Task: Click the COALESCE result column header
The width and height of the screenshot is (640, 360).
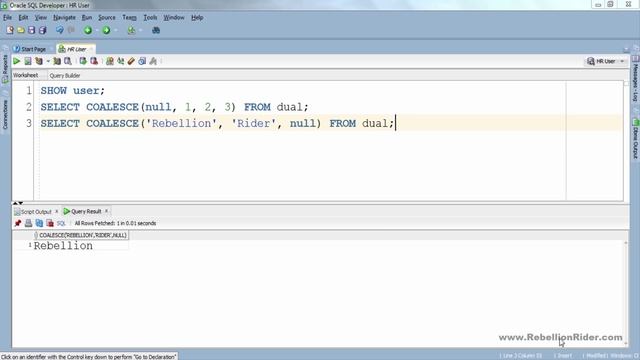Action: pos(81,235)
